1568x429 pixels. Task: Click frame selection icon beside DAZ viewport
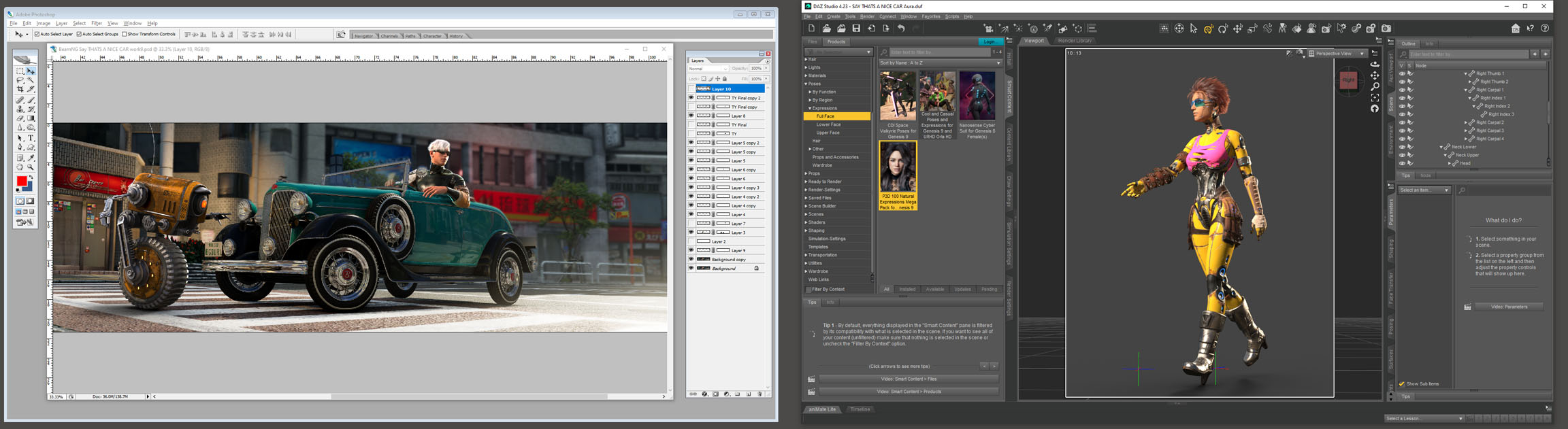[x=1375, y=98]
